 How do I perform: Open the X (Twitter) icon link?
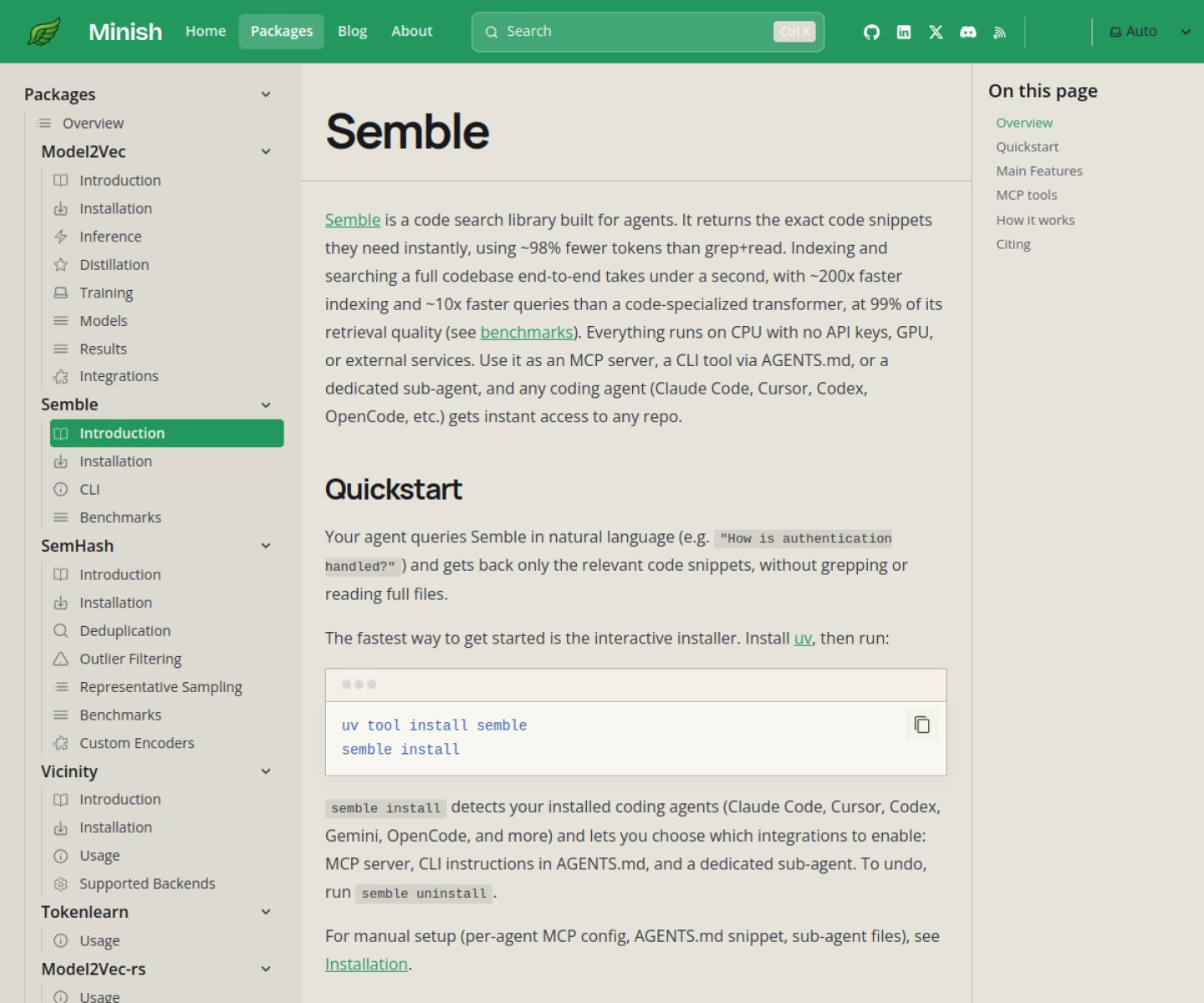click(936, 32)
